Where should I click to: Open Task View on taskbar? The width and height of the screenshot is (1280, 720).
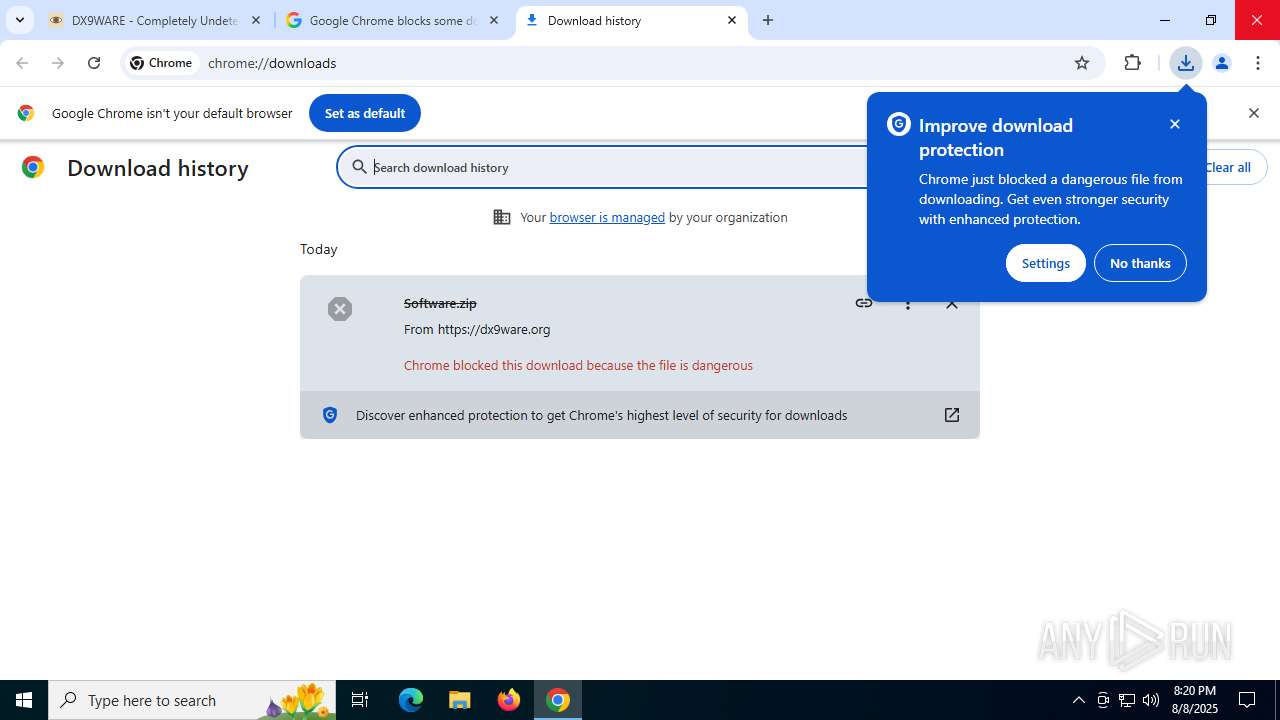coord(360,700)
